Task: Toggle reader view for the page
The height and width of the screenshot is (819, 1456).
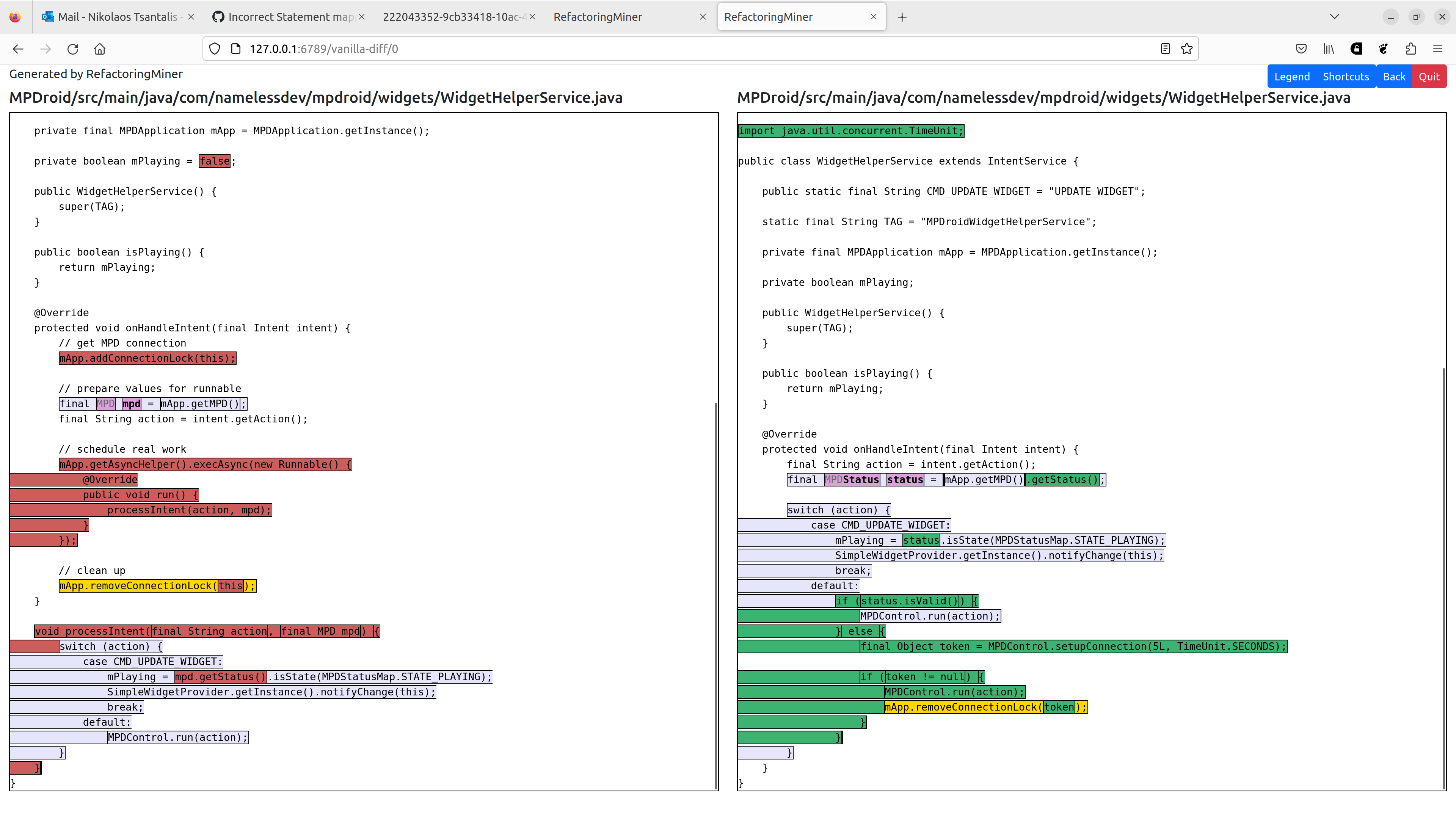Action: [1166, 49]
